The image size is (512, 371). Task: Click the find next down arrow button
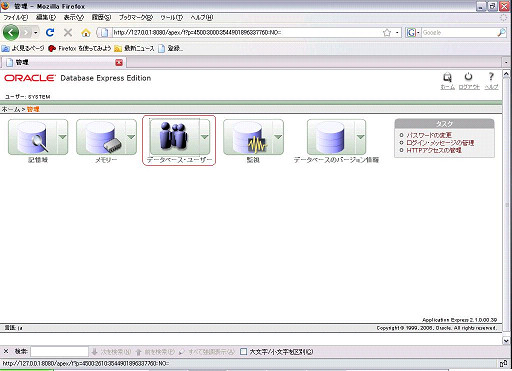click(111, 352)
